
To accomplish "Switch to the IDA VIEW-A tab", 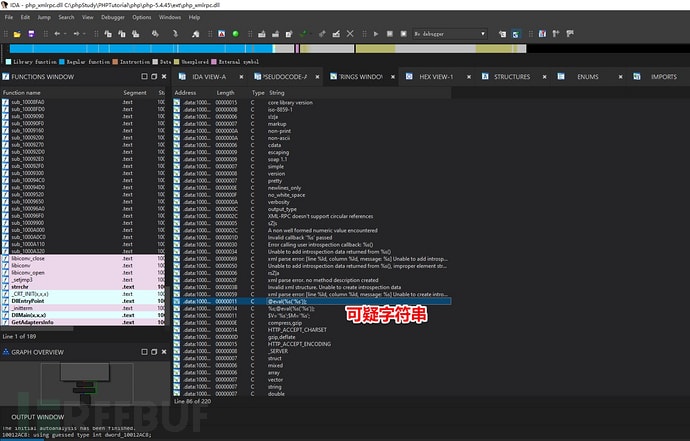I will coord(209,77).
